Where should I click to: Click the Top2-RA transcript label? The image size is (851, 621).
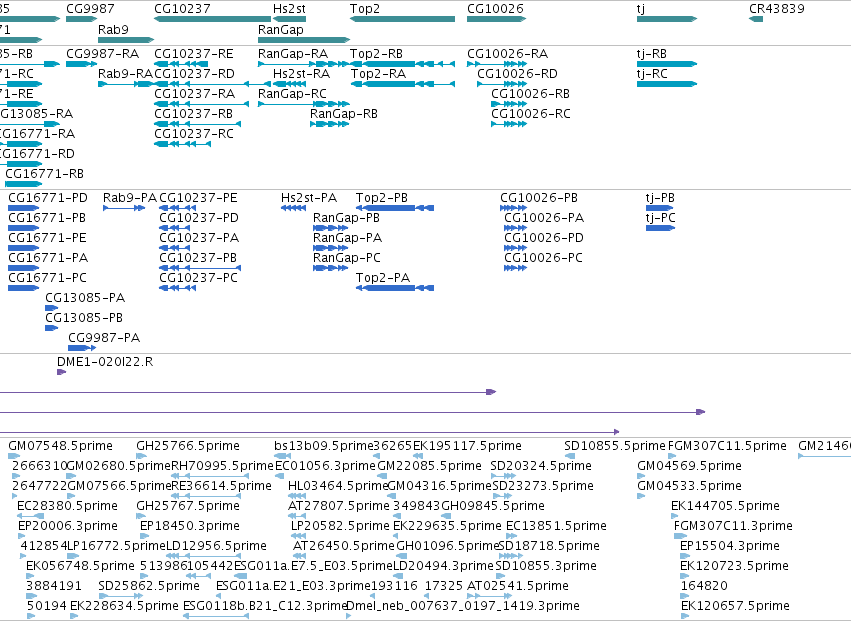[x=378, y=74]
